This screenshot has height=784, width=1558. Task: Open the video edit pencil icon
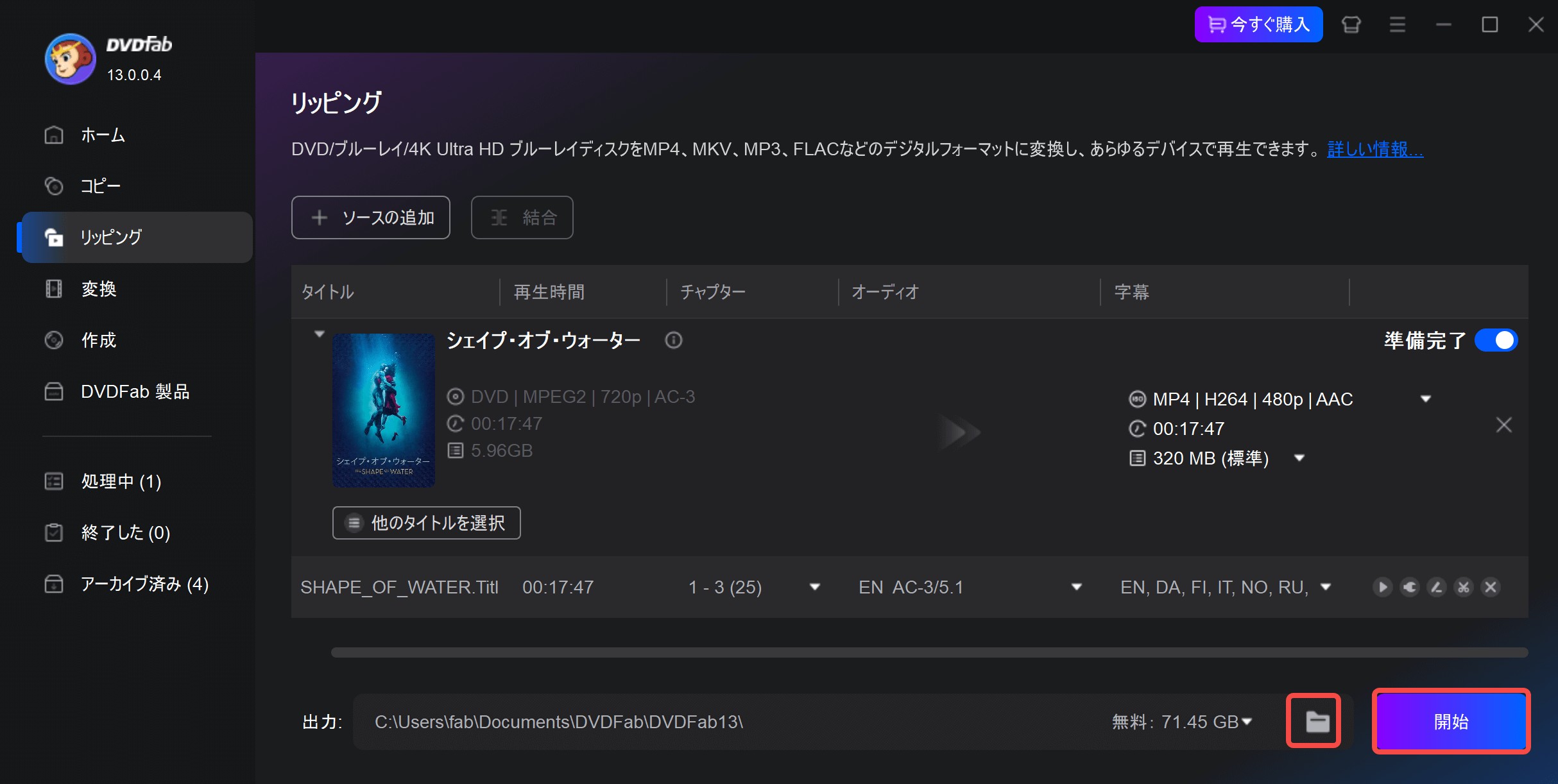(x=1436, y=587)
